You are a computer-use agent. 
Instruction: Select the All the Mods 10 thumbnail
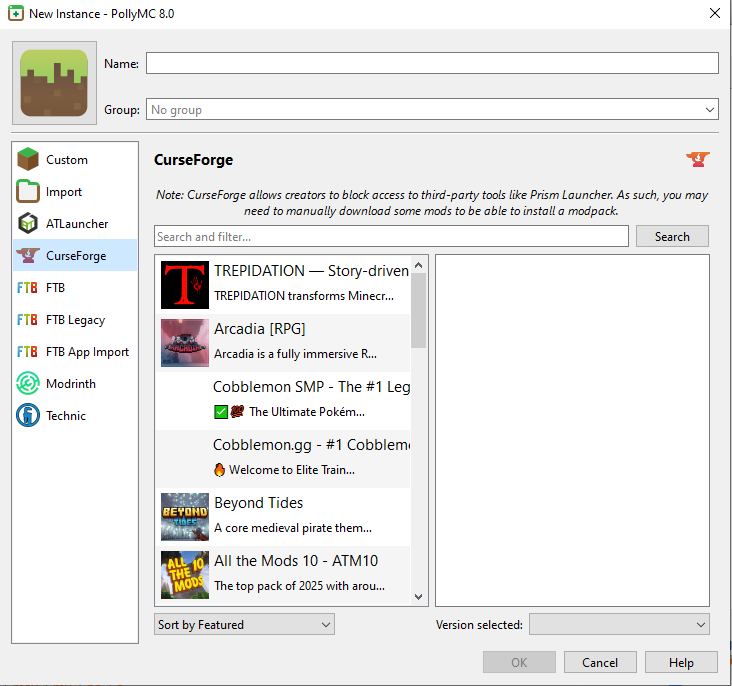click(185, 574)
